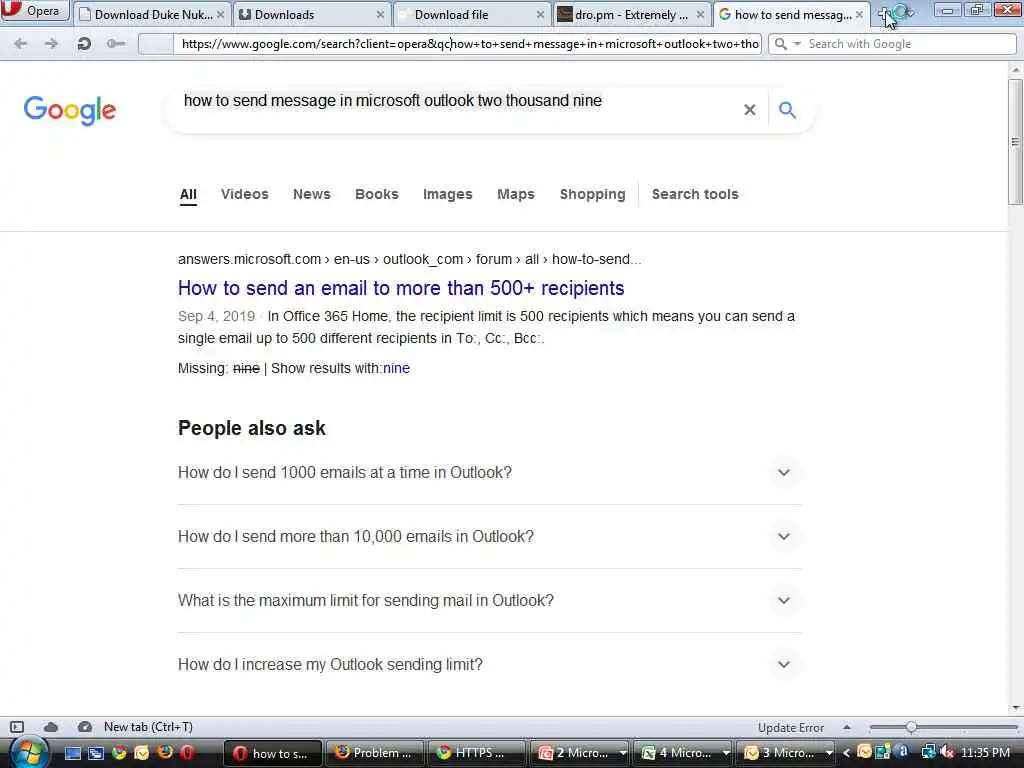
Task: Select the Shopping results tab
Action: click(x=592, y=195)
